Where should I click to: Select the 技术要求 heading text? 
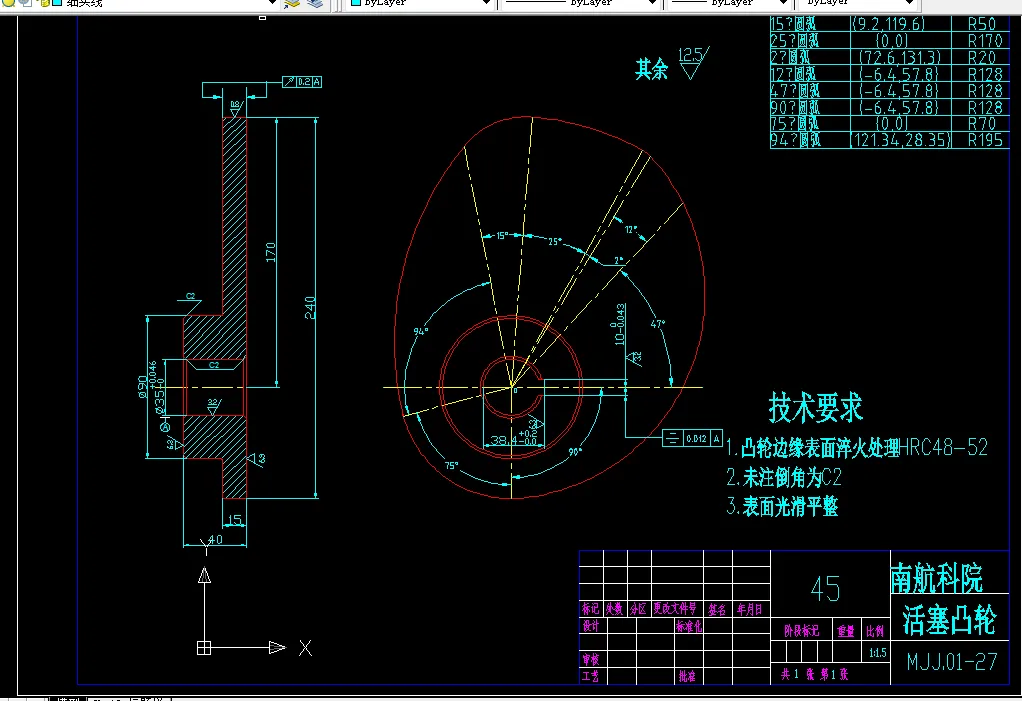tap(816, 408)
